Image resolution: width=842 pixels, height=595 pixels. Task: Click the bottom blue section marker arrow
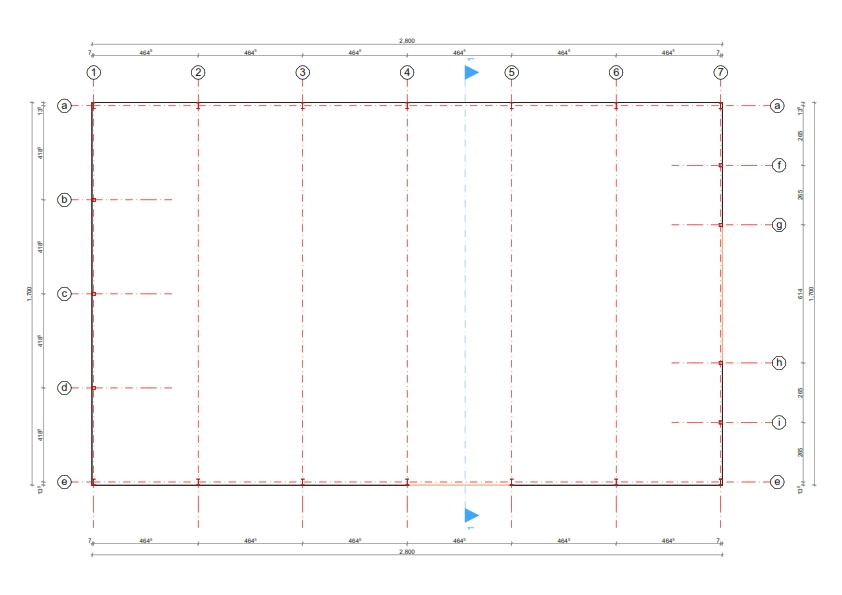(x=472, y=516)
